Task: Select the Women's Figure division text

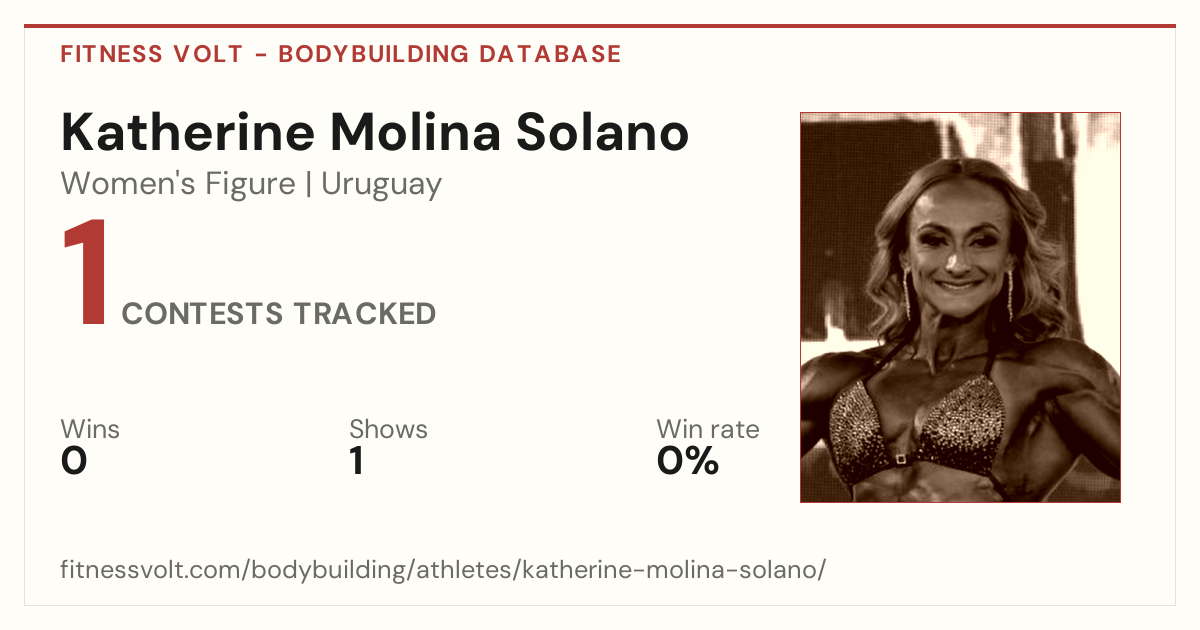Action: click(x=178, y=184)
